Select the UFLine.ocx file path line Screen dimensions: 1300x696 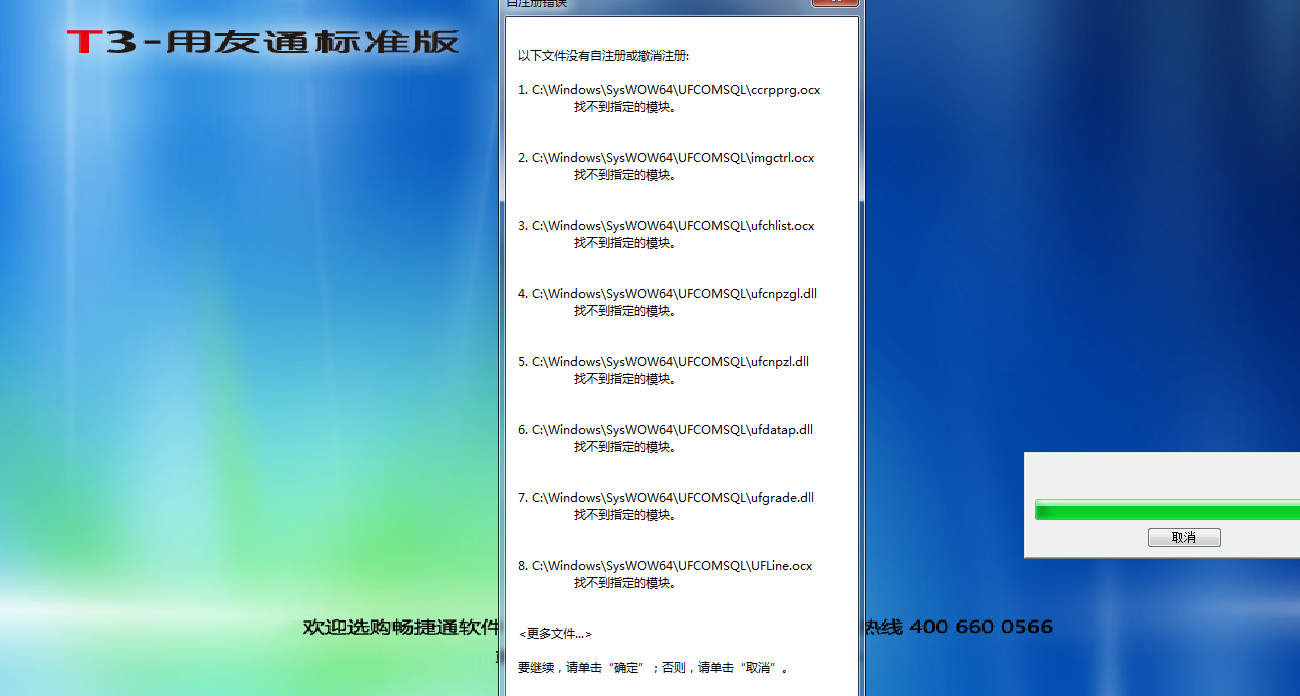tap(665, 566)
